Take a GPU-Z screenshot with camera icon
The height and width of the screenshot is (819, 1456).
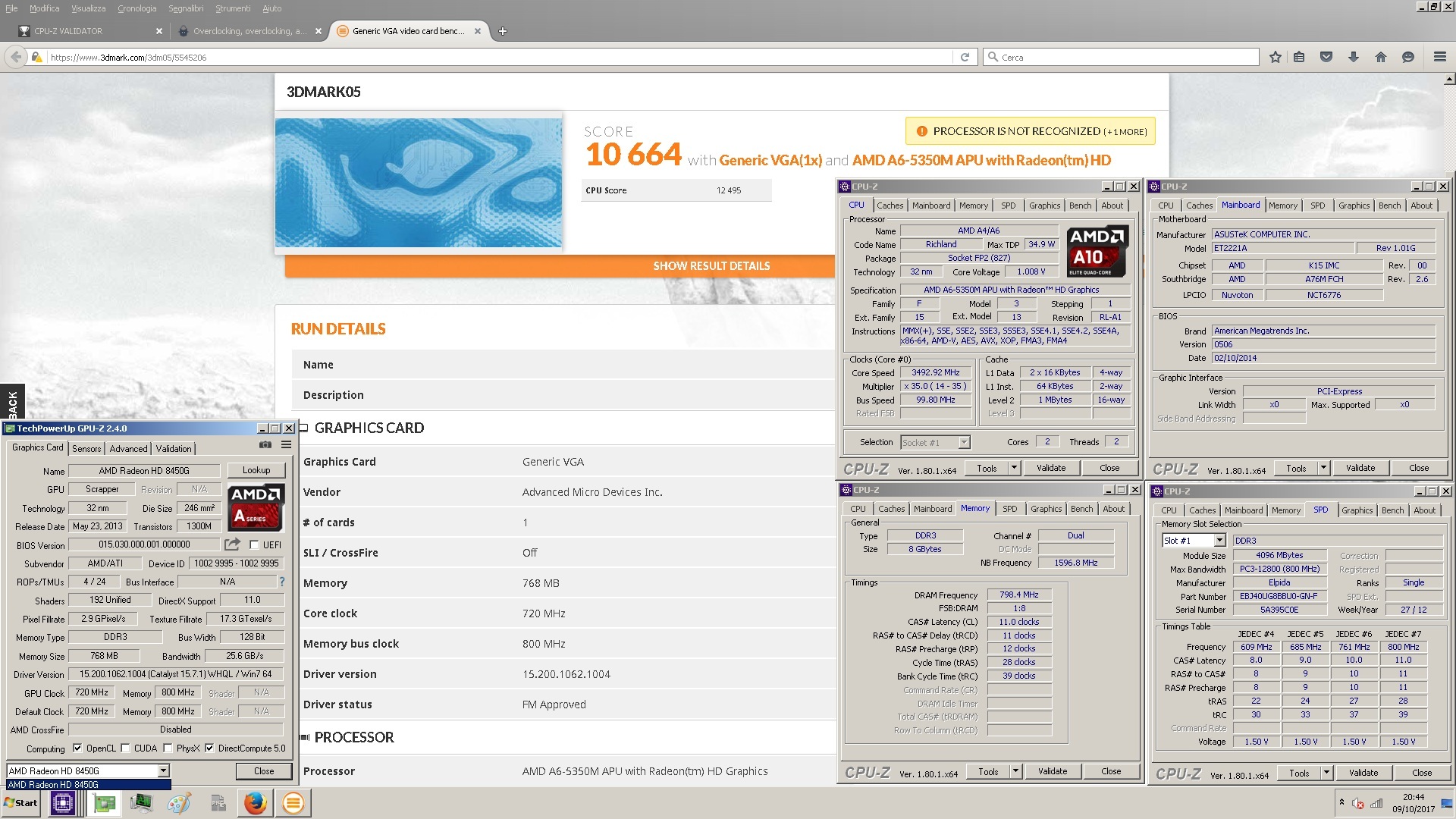(265, 445)
